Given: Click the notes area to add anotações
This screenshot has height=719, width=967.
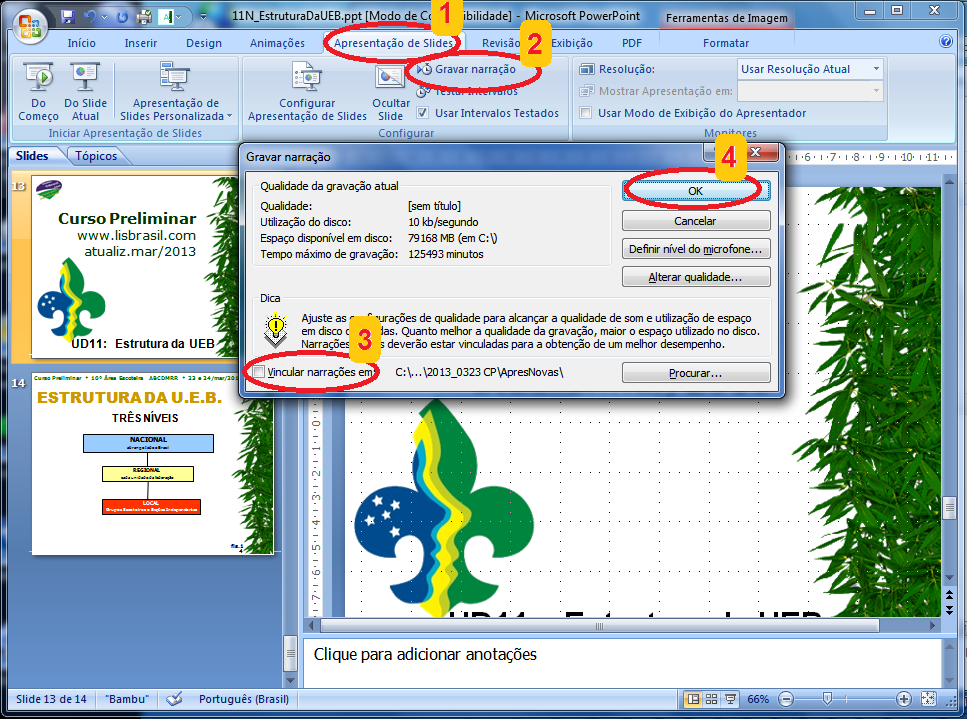Looking at the screenshot, I should [x=622, y=662].
